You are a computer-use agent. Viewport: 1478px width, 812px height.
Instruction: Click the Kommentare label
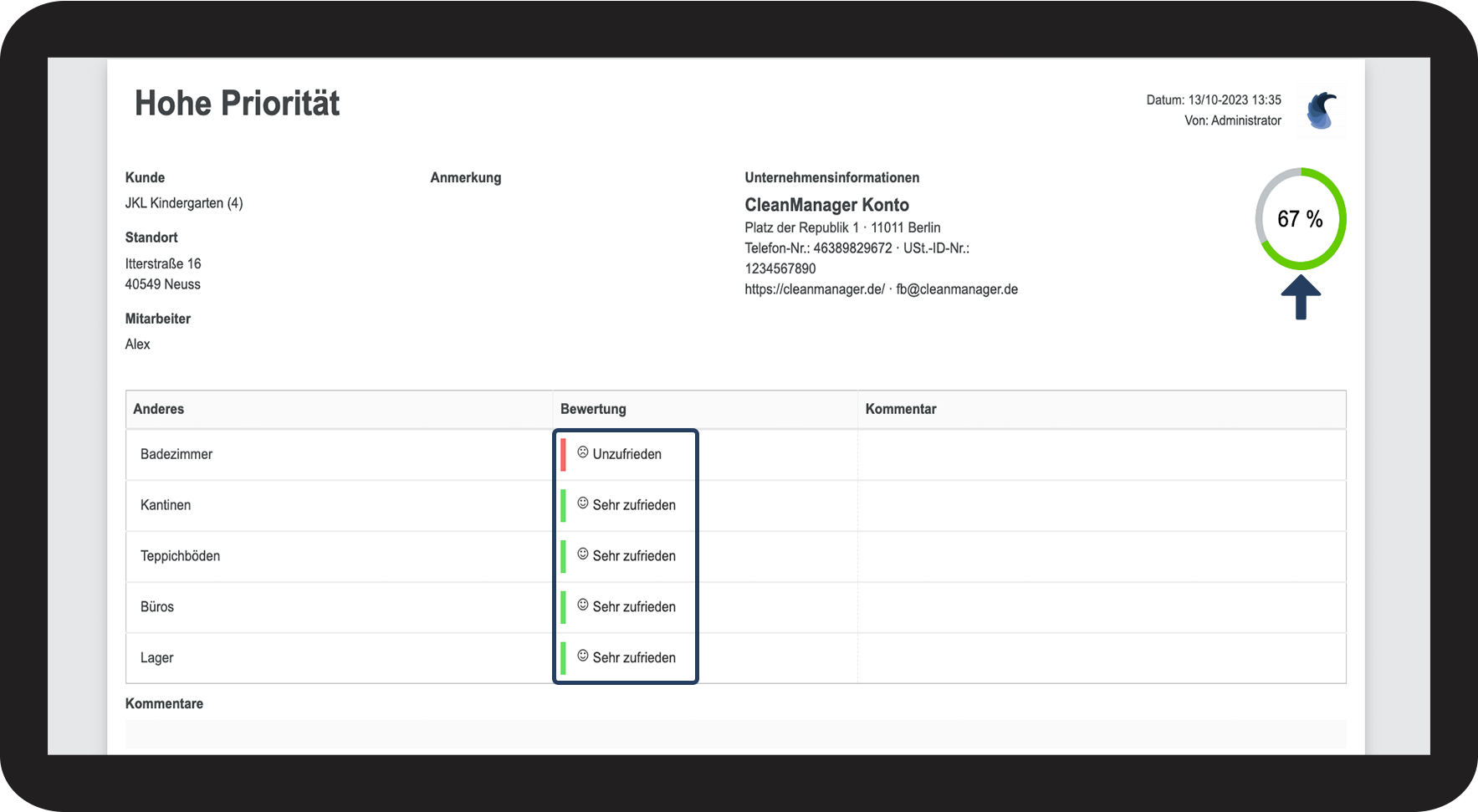[x=164, y=703]
